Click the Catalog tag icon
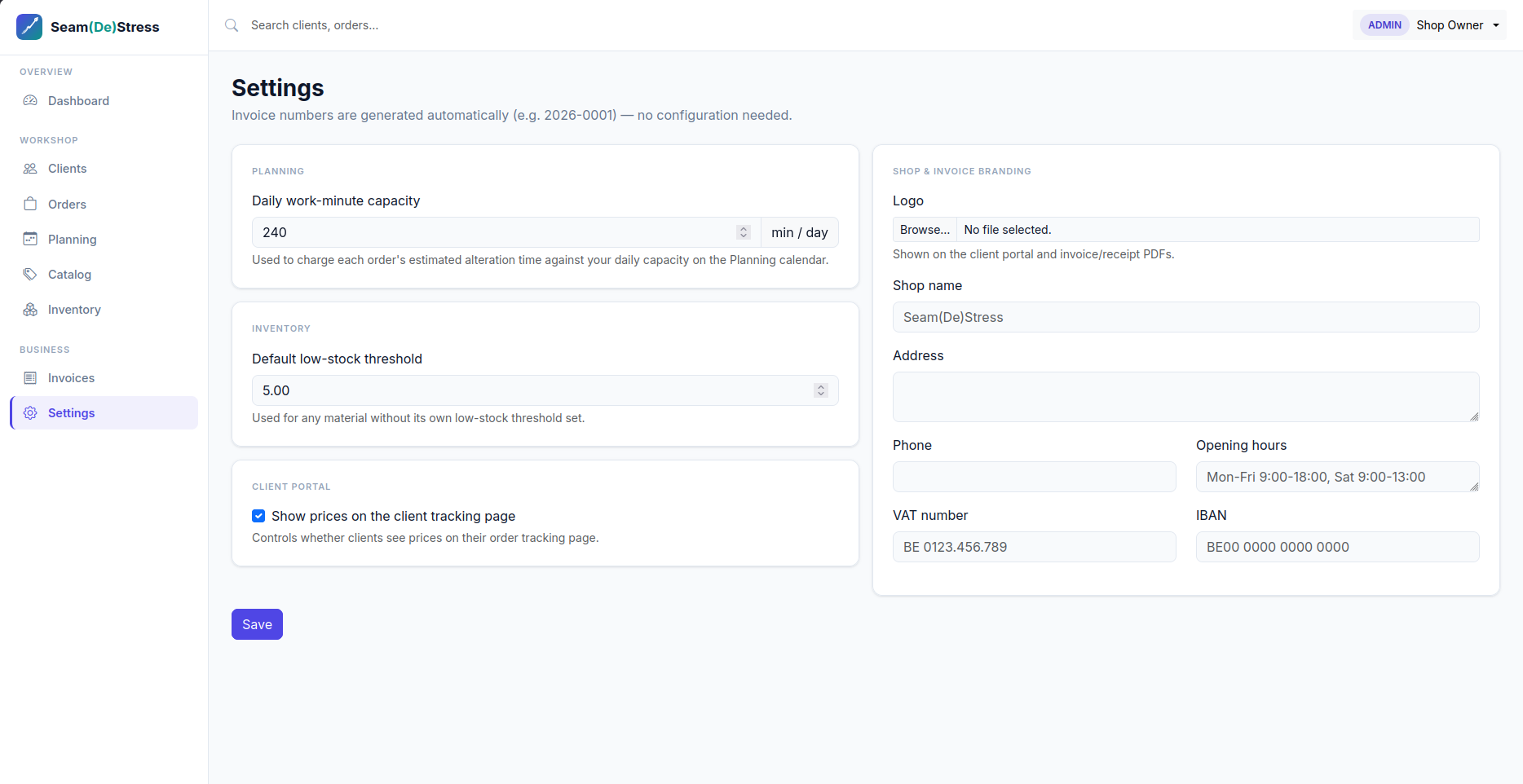Screen dimensions: 1523x784 (x=30, y=274)
